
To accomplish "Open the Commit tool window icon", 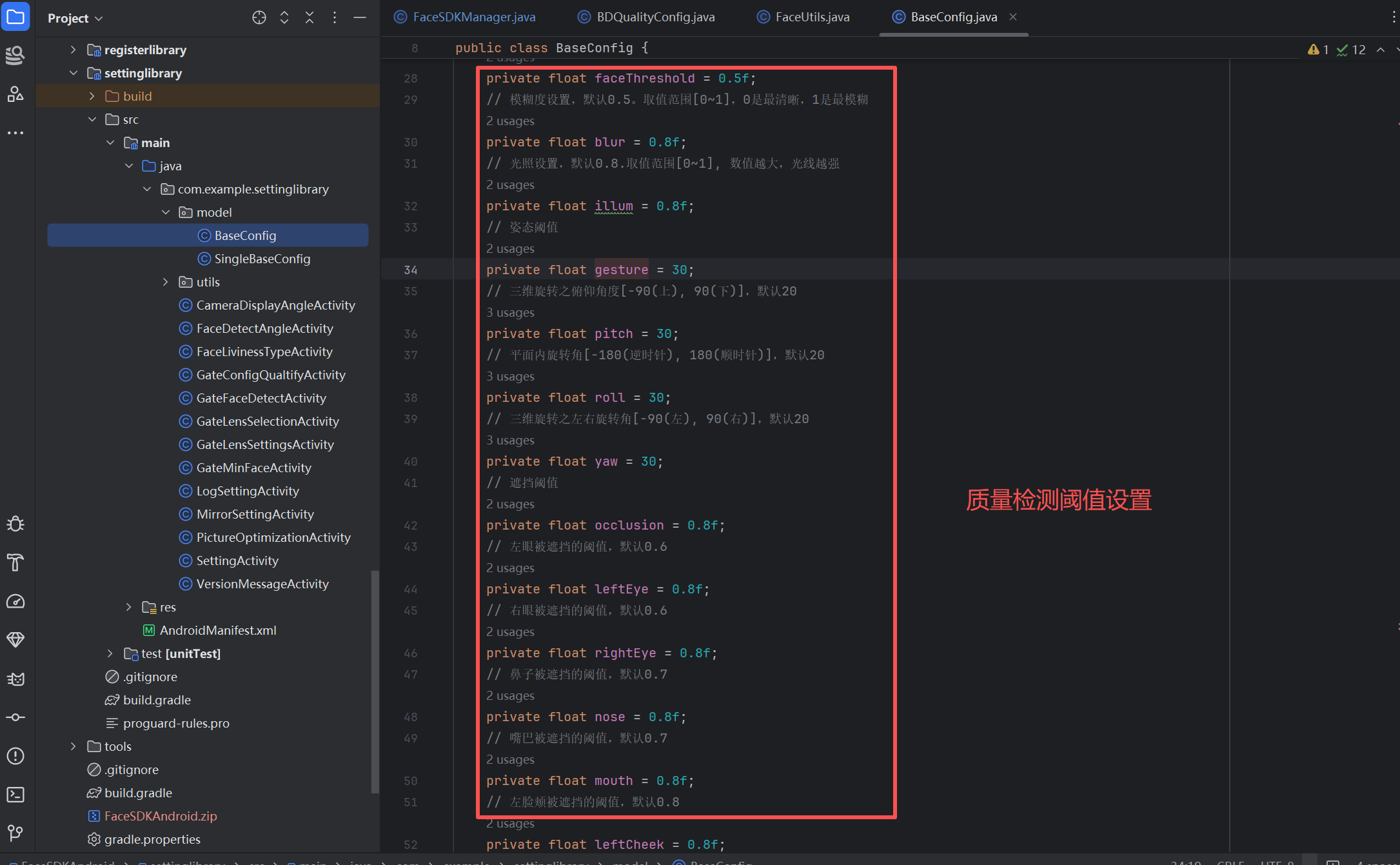I will tap(15, 717).
